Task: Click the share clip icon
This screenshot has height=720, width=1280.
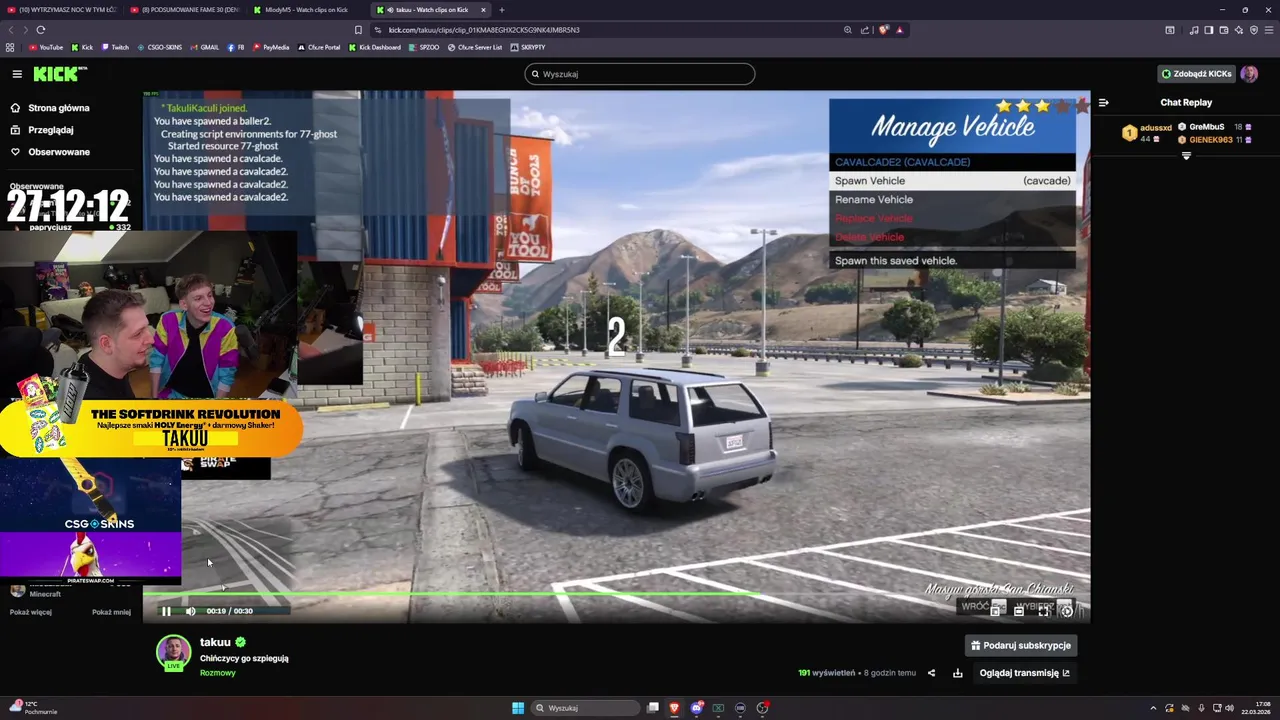Action: point(931,673)
